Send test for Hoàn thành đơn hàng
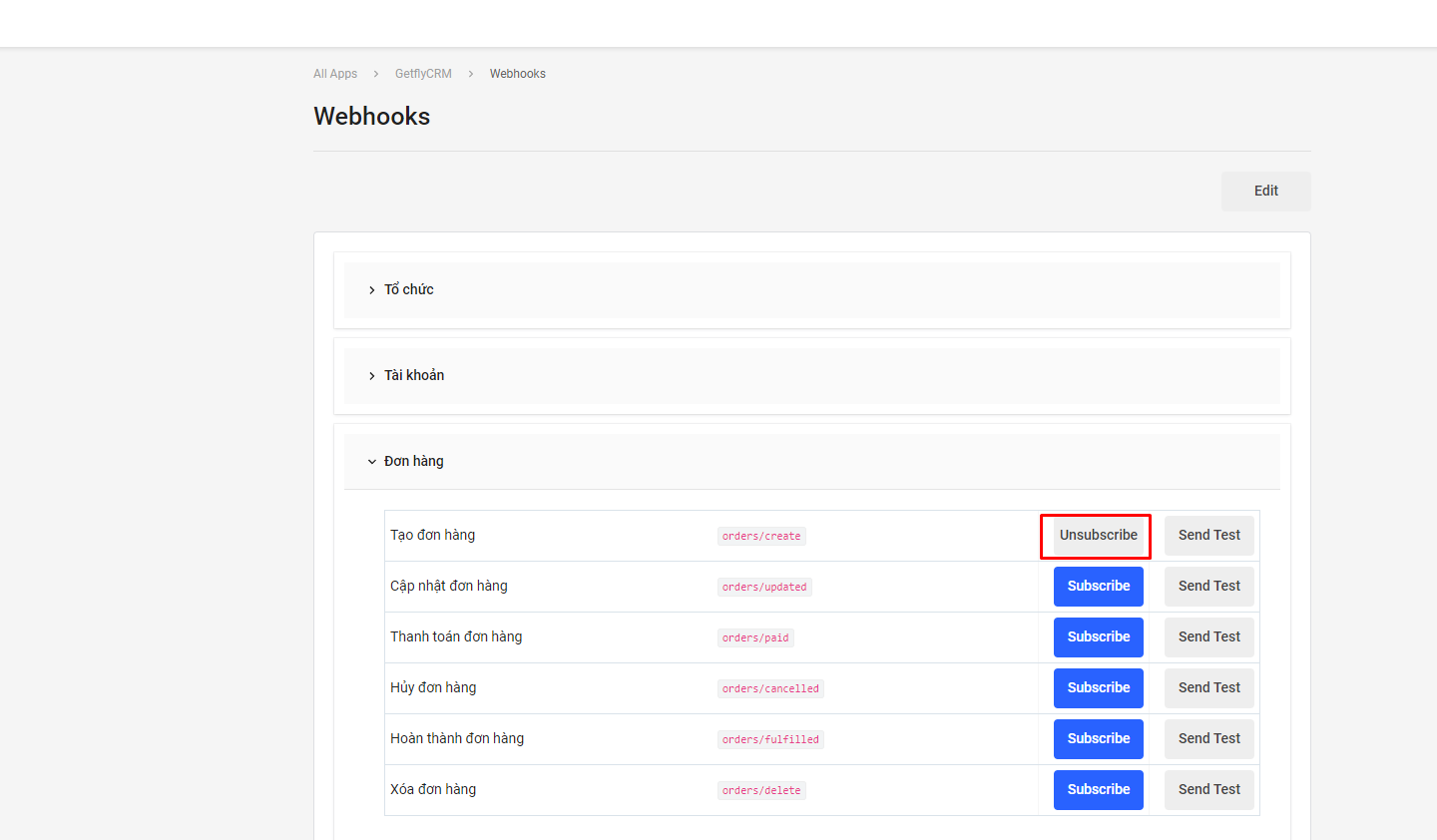This screenshot has height=840, width=1437. [x=1208, y=739]
